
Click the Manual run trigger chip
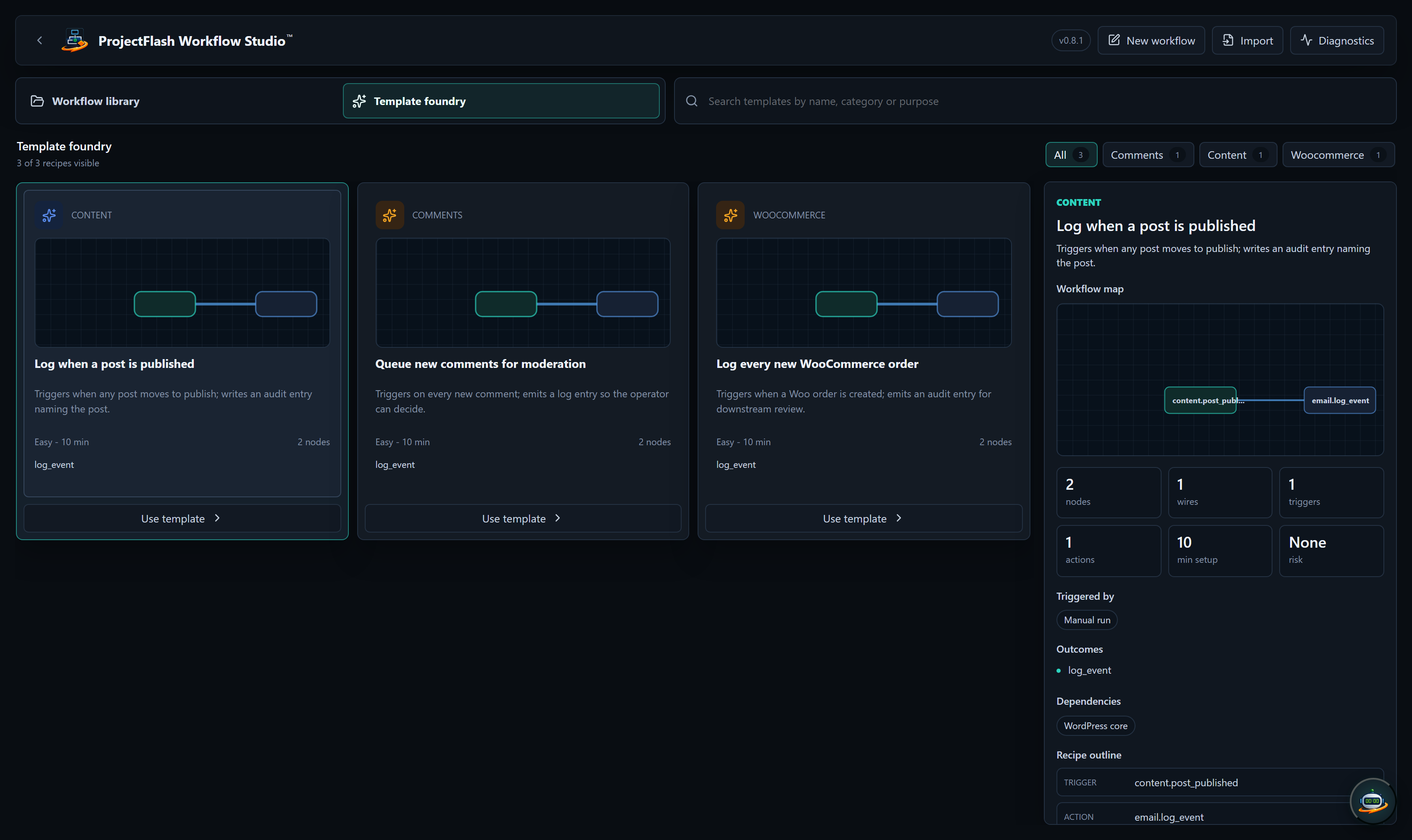(1087, 620)
